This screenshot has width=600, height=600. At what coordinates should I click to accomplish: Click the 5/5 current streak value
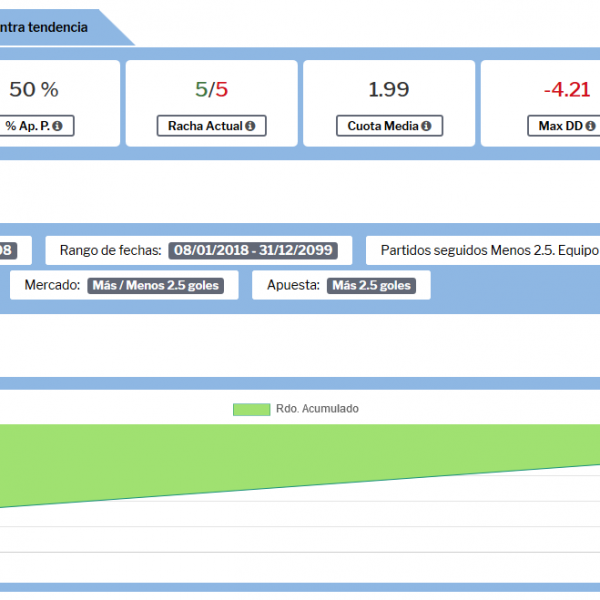point(211,89)
